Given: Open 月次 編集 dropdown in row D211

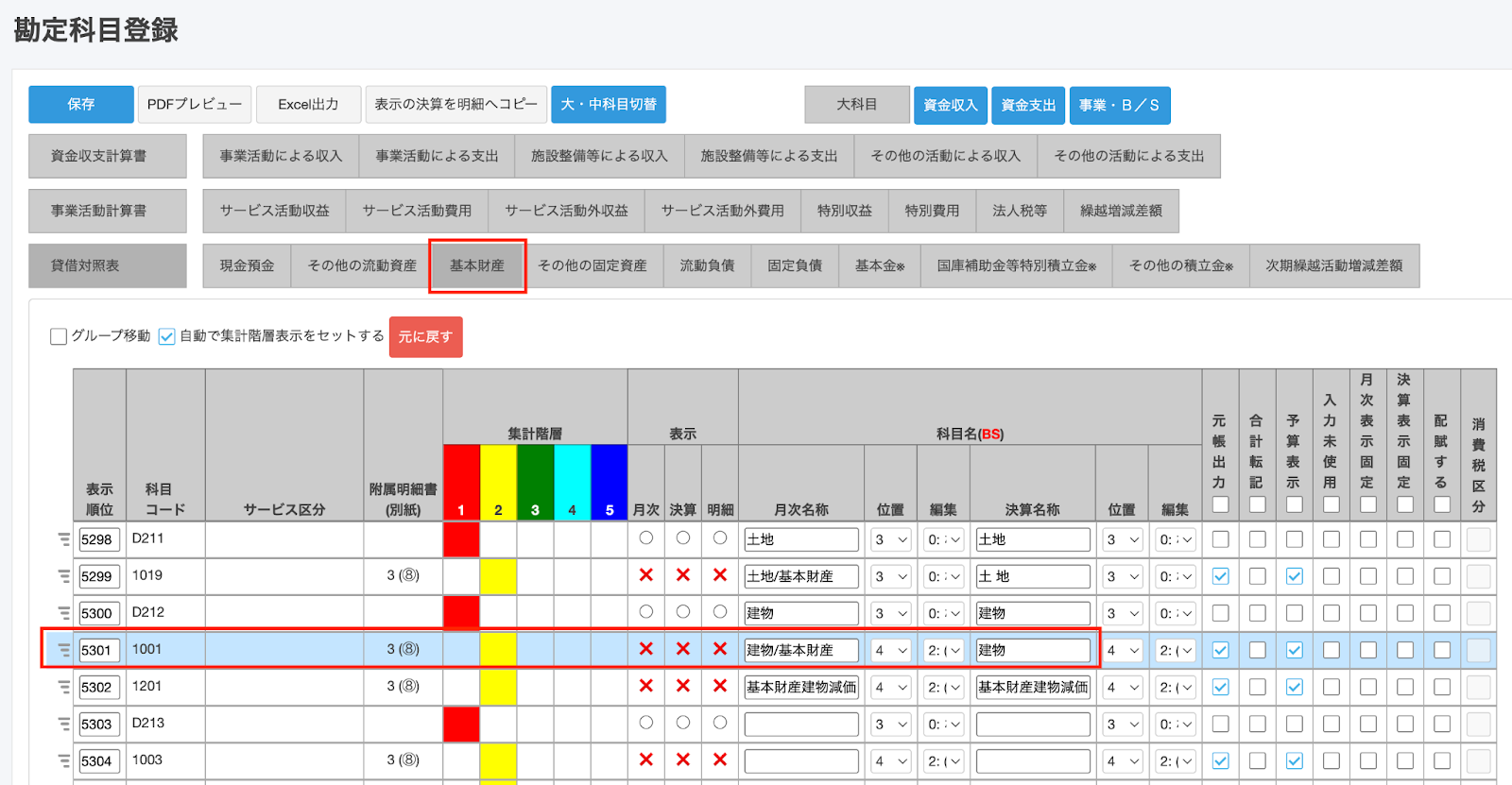Looking at the screenshot, I should (943, 539).
